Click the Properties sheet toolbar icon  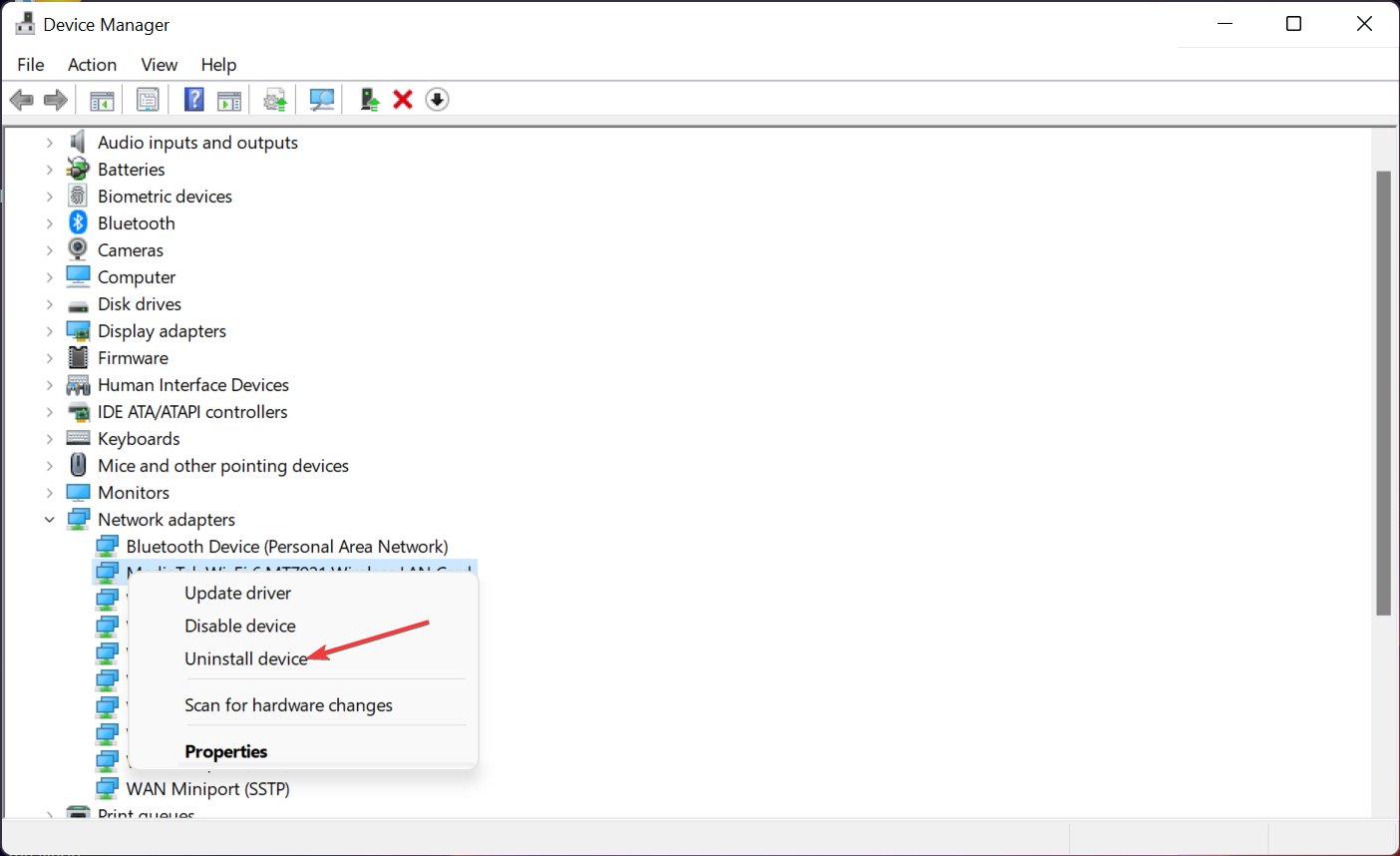tap(148, 100)
